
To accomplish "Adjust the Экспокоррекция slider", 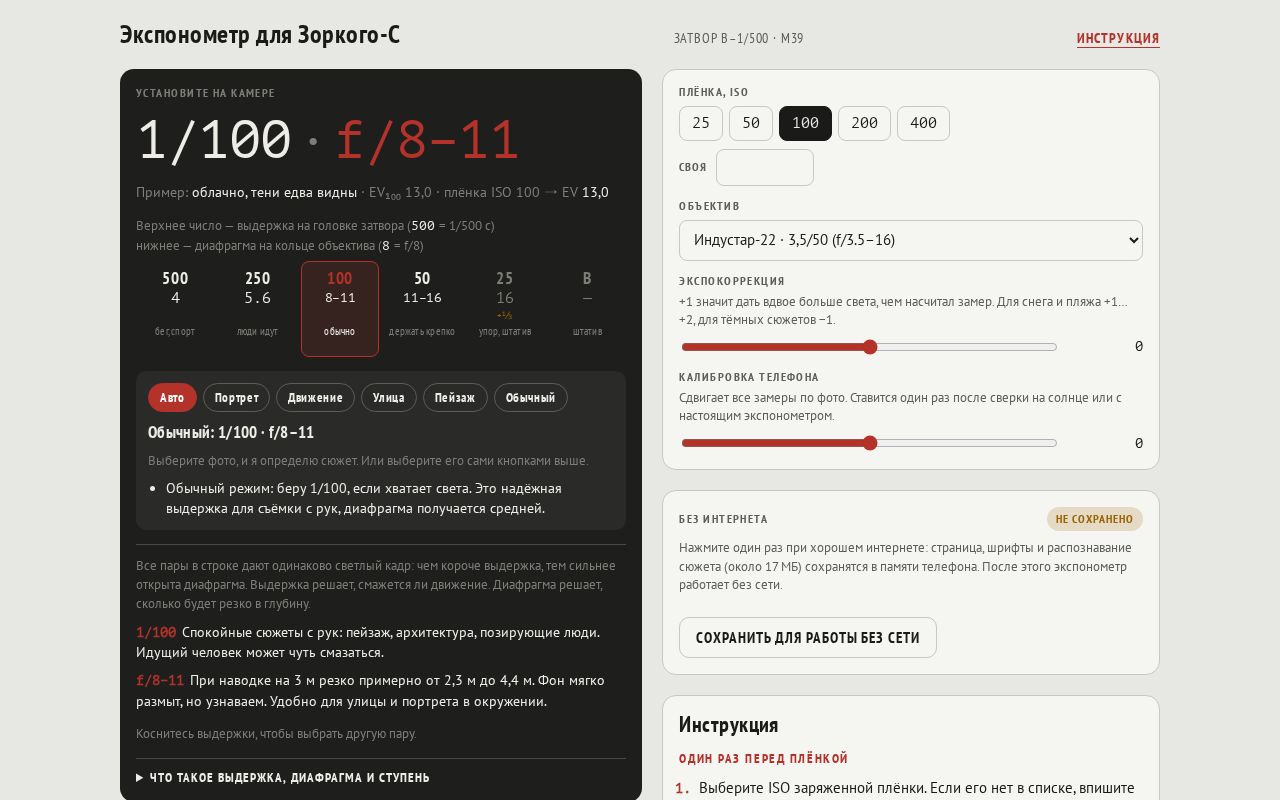I will tap(869, 347).
